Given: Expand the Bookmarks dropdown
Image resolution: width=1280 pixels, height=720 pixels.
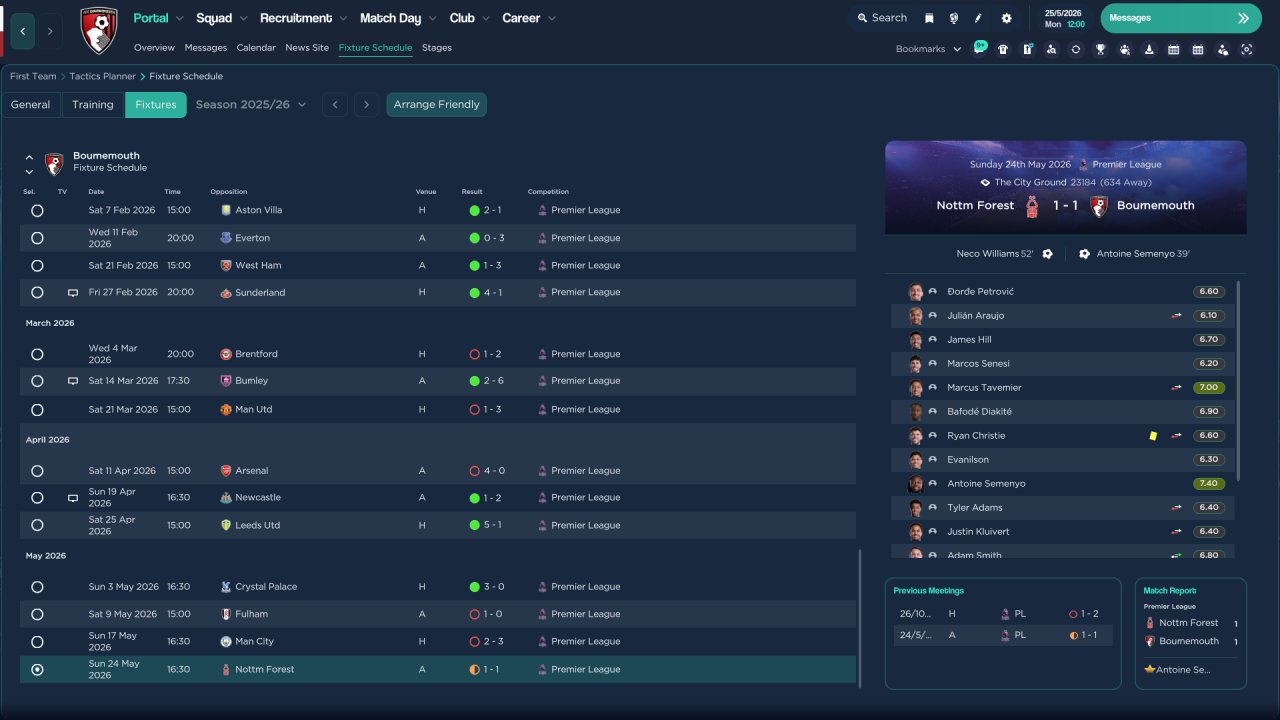Looking at the screenshot, I should point(929,49).
